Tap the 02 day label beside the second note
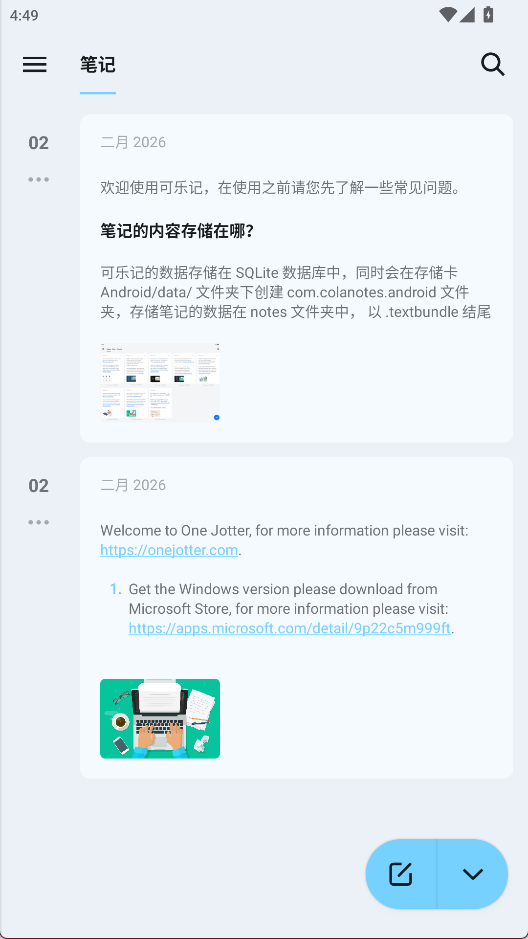 tap(38, 486)
